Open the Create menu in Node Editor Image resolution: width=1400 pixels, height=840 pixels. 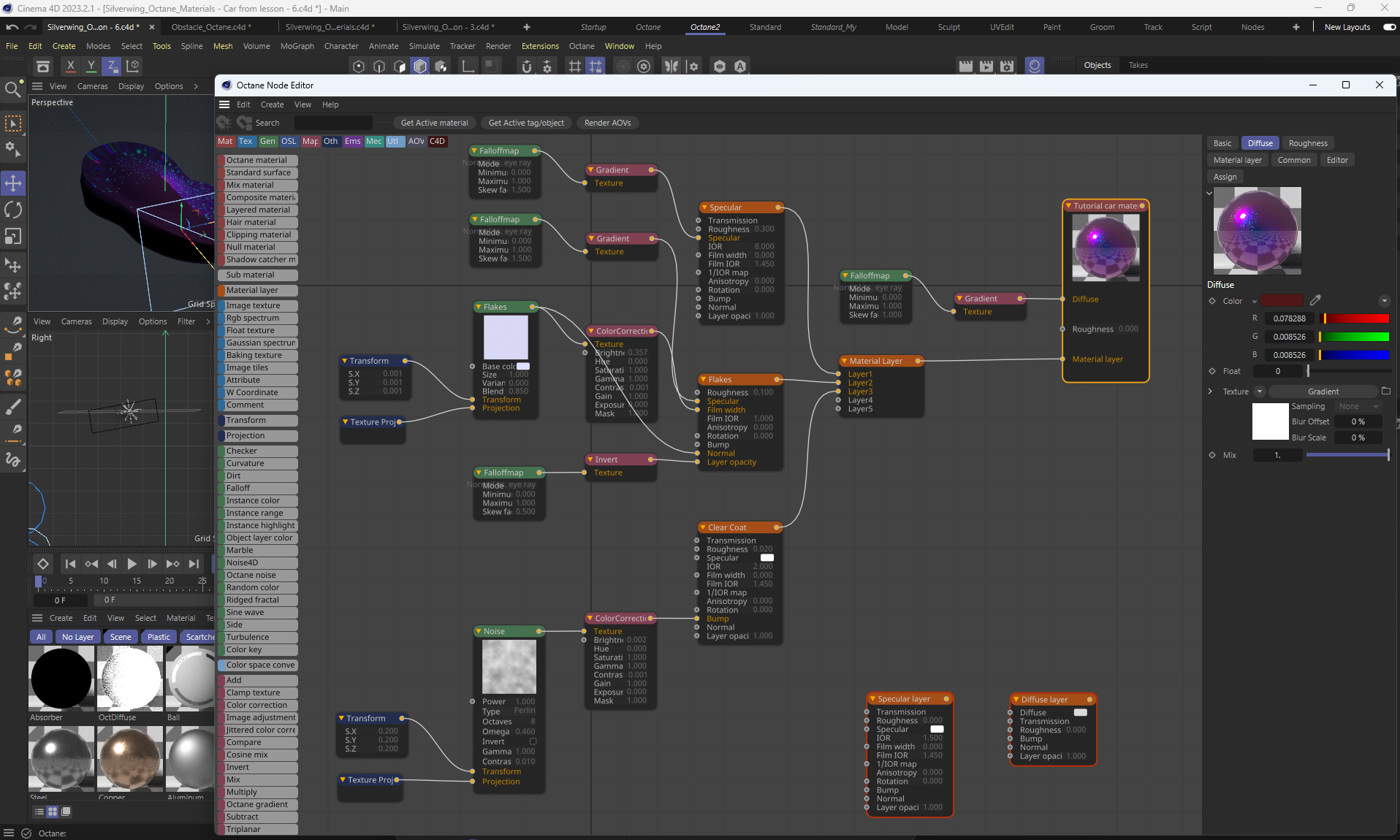[272, 104]
